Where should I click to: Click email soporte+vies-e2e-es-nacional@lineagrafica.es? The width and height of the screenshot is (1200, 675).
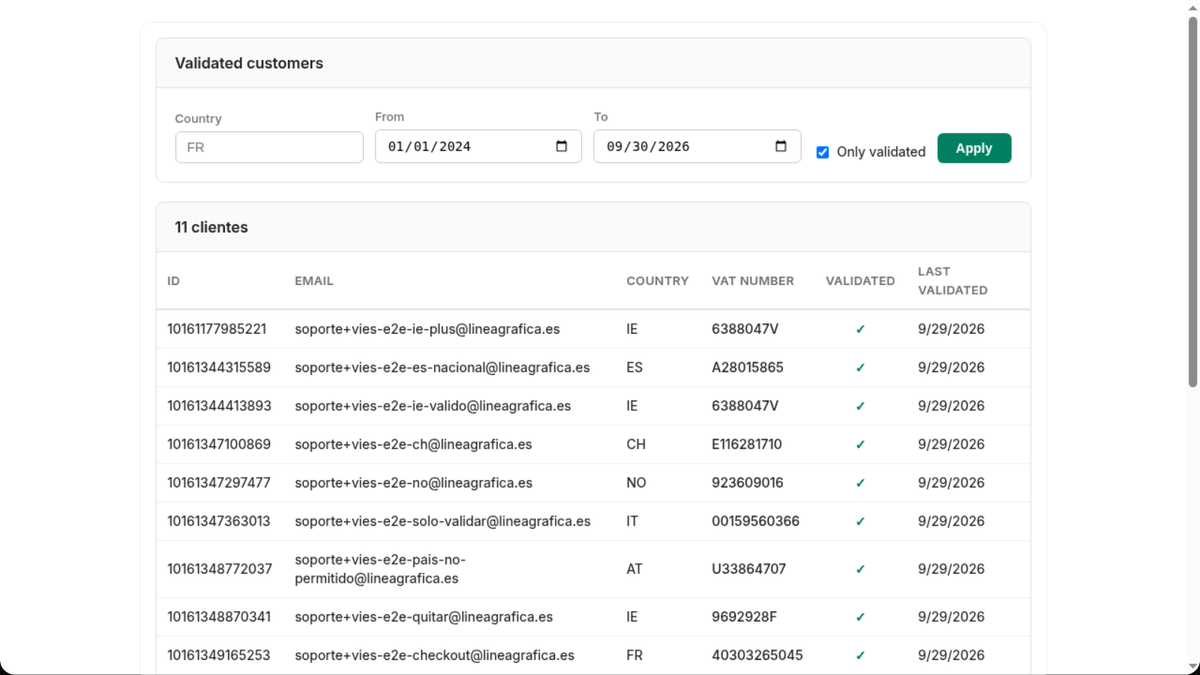(442, 367)
